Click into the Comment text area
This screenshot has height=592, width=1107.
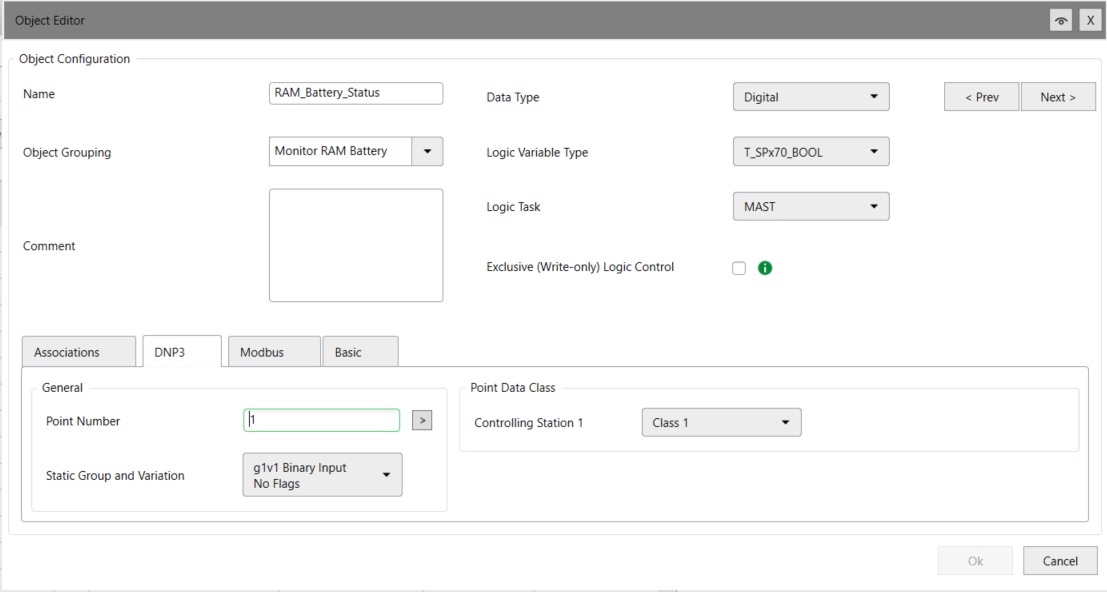pos(356,245)
